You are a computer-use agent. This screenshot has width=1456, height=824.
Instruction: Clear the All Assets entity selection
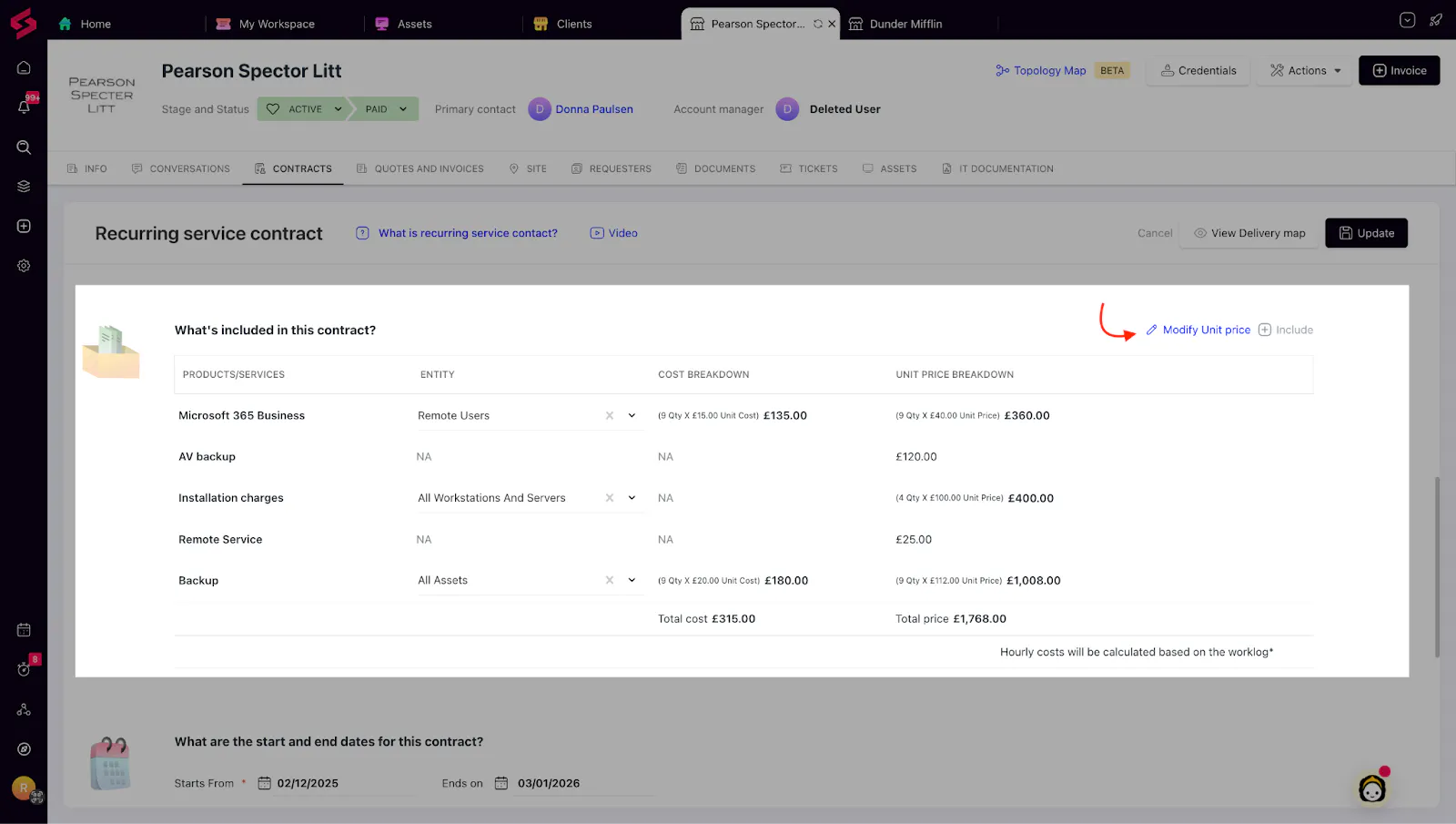(x=610, y=580)
